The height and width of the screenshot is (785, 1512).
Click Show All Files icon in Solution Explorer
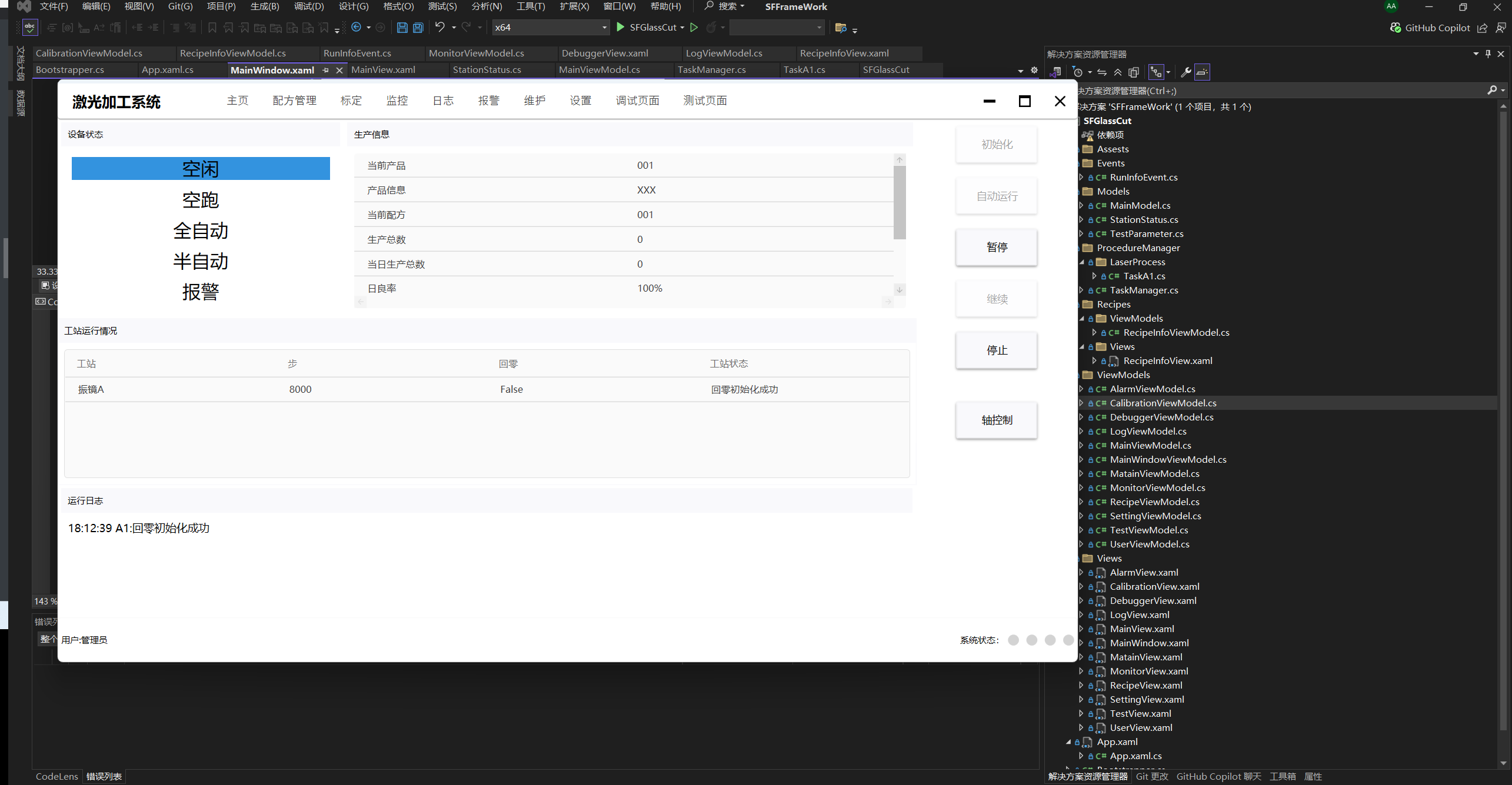tap(1134, 72)
